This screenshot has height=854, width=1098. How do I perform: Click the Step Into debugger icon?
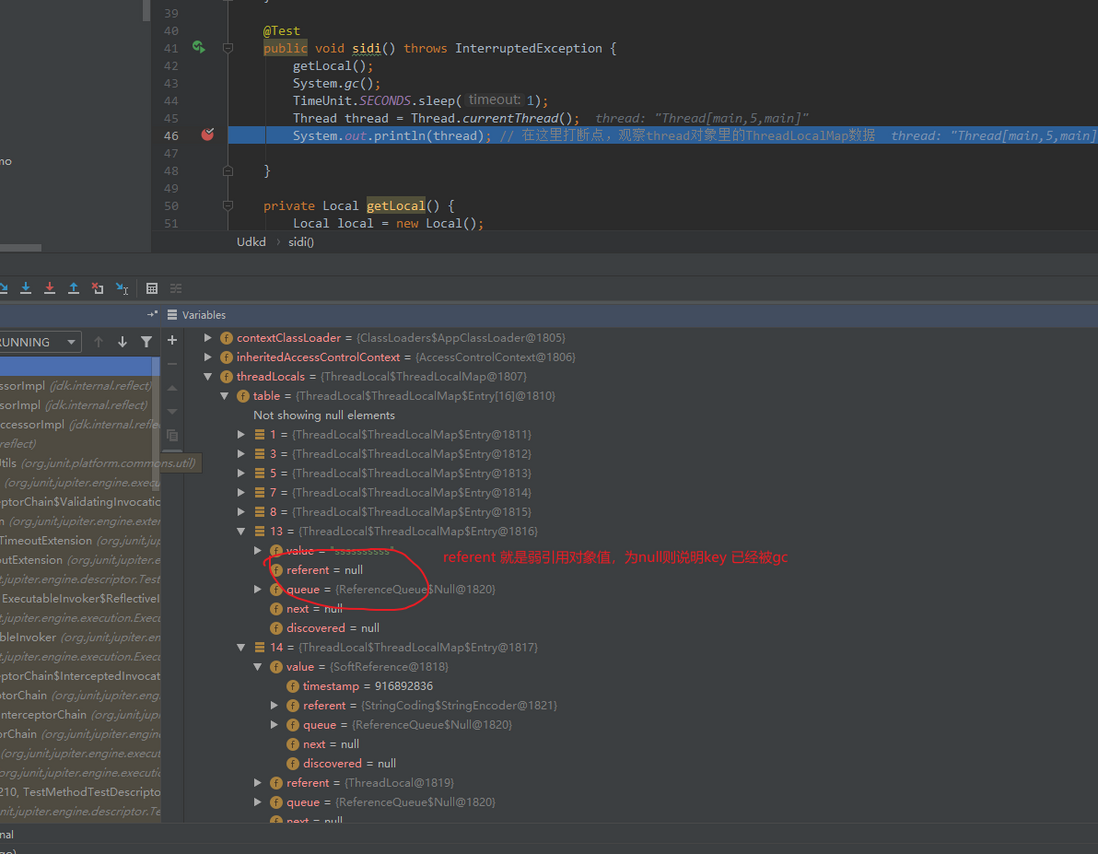[26, 288]
